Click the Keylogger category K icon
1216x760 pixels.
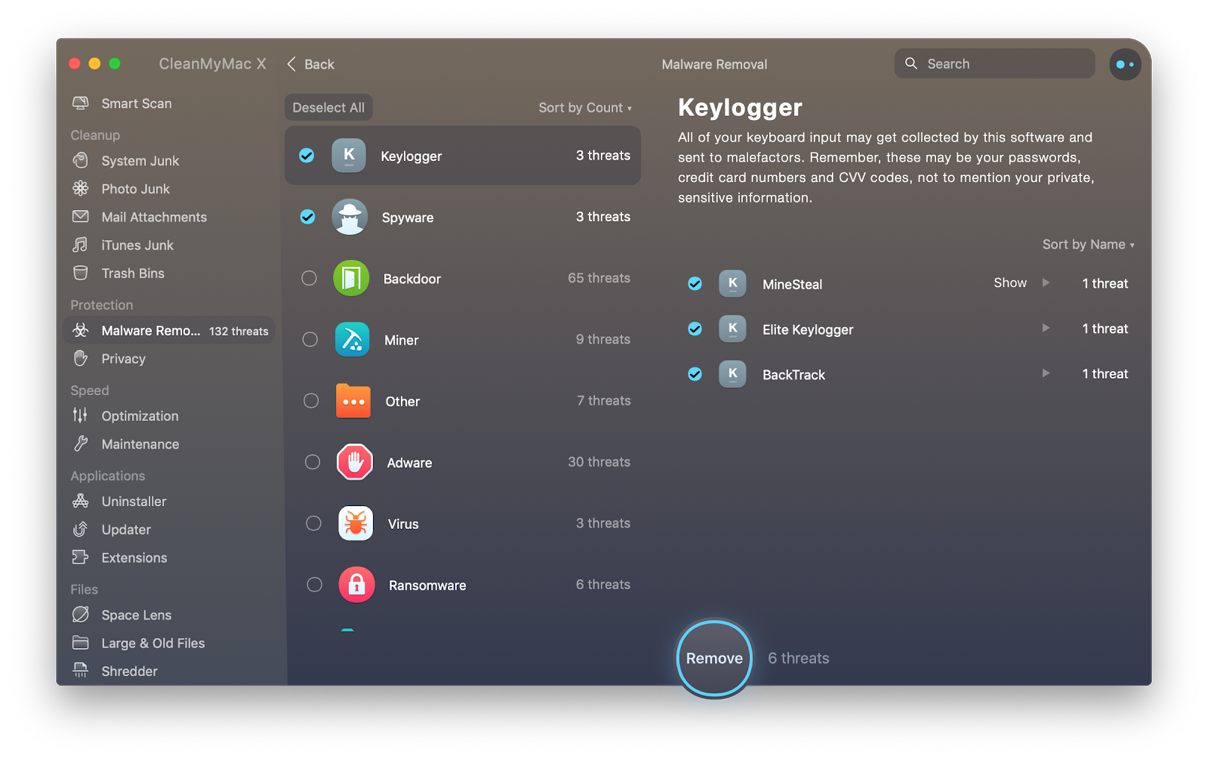coord(349,155)
